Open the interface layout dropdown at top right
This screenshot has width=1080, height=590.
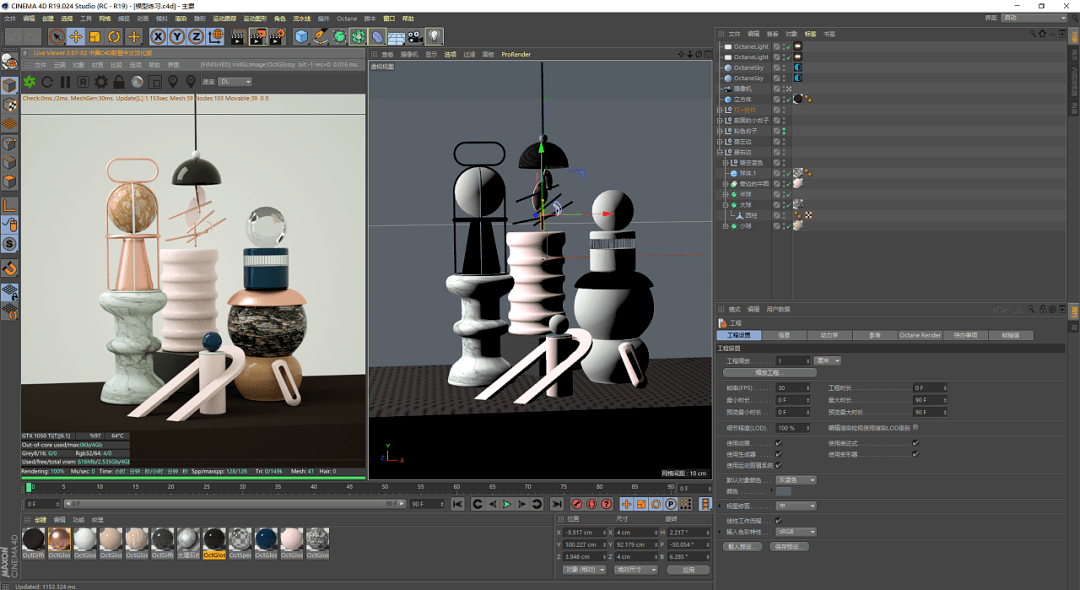click(x=1035, y=18)
